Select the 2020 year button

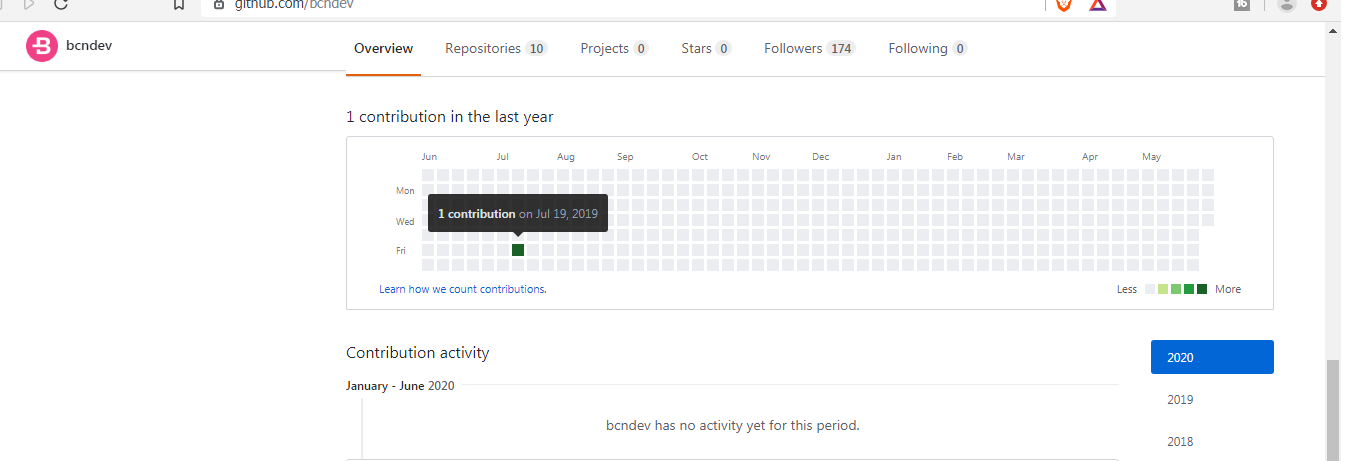[x=1212, y=357]
